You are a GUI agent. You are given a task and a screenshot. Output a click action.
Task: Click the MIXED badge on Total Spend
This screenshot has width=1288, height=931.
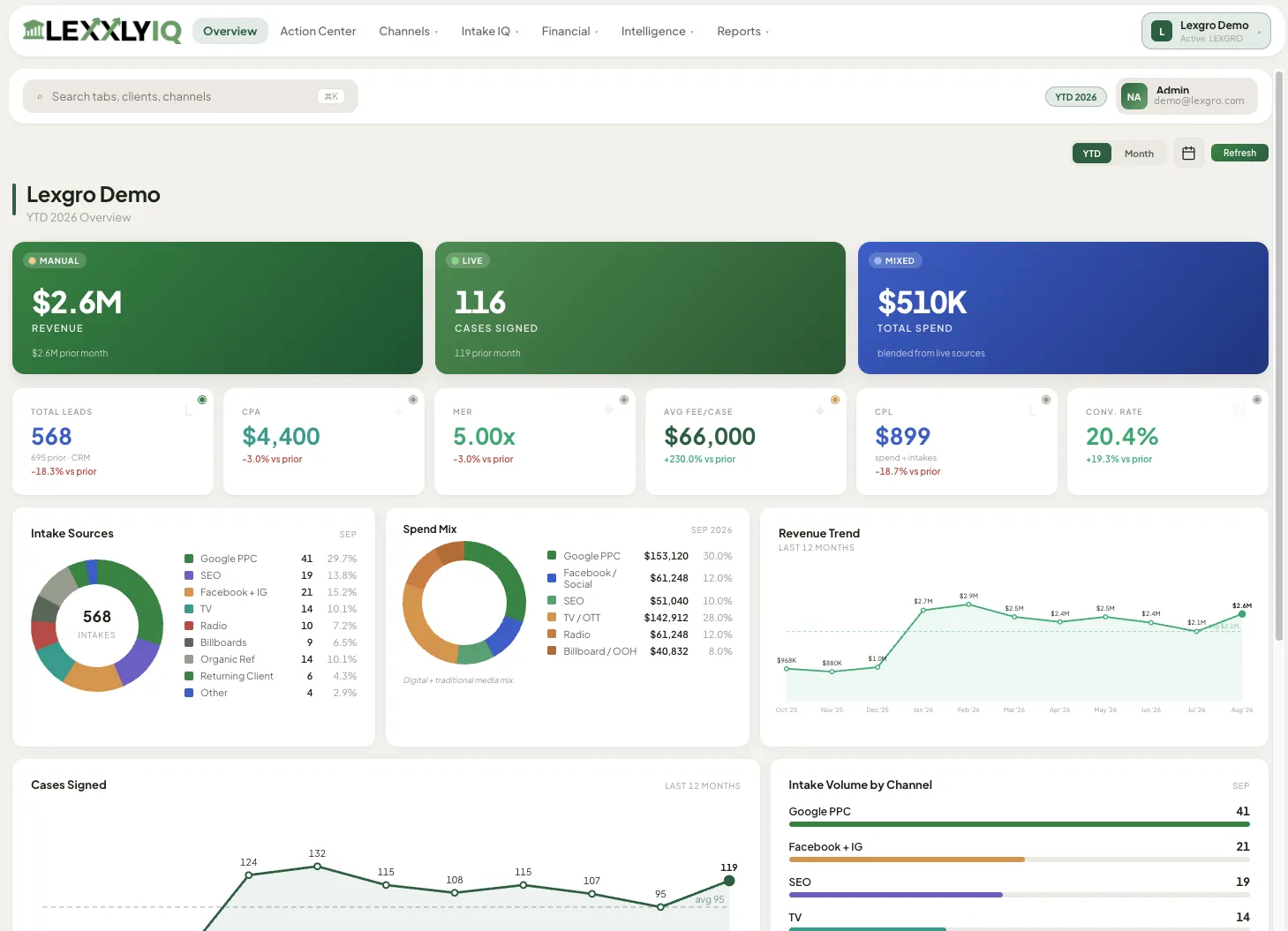point(895,260)
